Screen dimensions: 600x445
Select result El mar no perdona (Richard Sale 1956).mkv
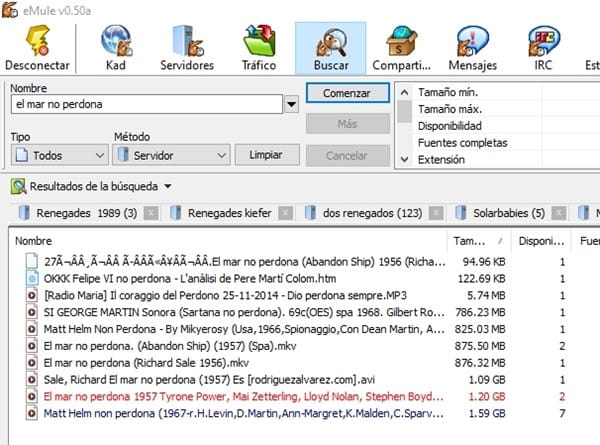coord(146,362)
